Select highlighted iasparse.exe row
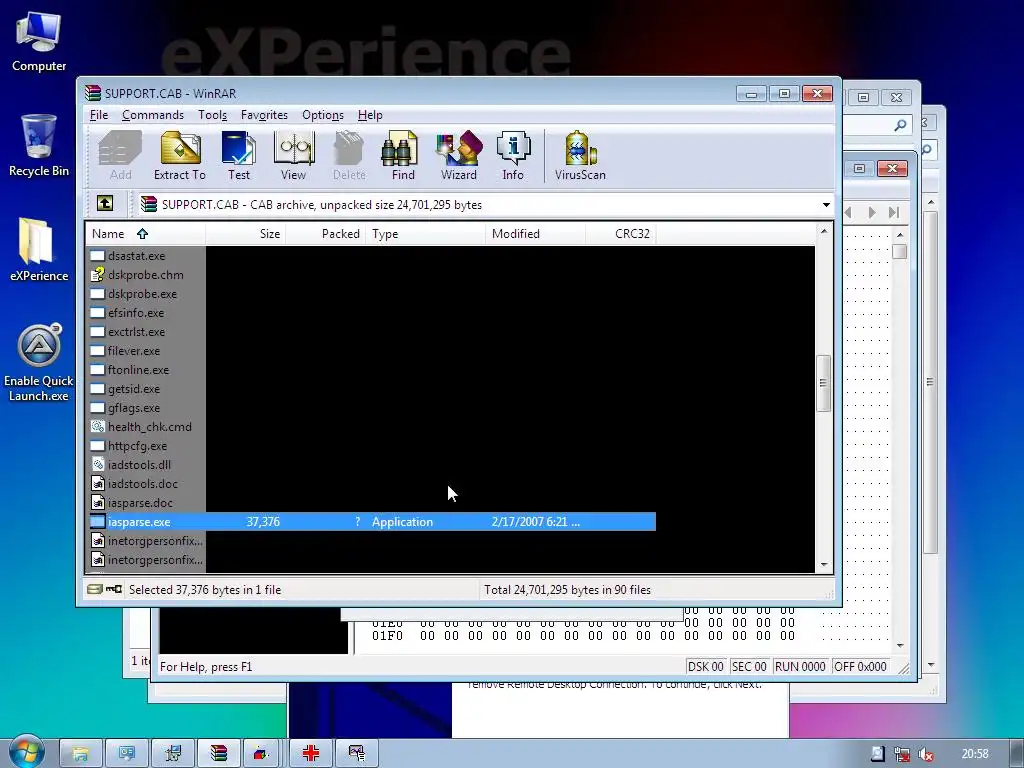 pyautogui.click(x=372, y=522)
